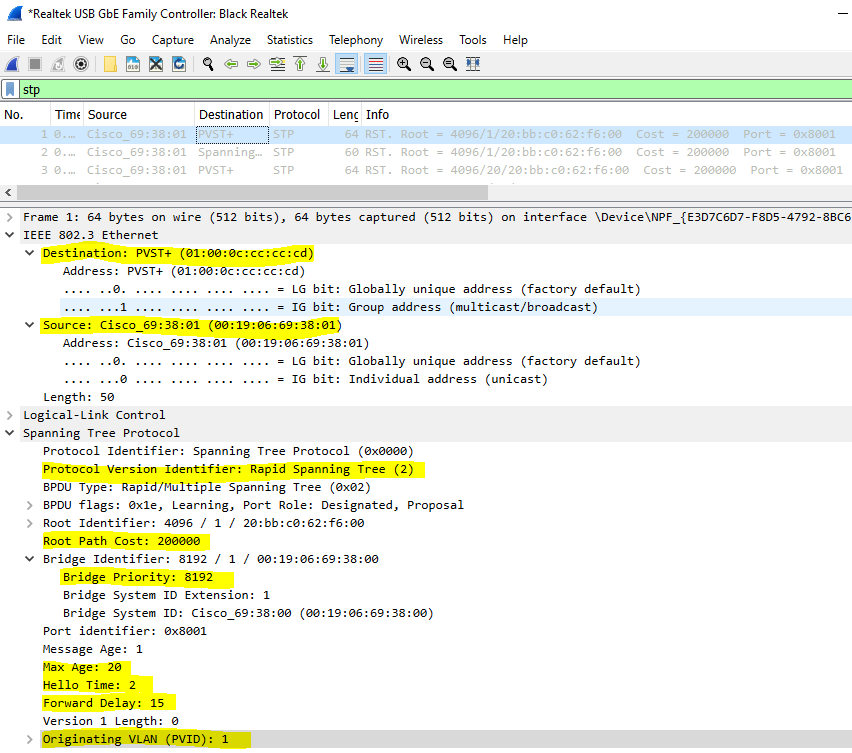Collapse the Destination PVST+ subtree
Image resolution: width=852 pixels, height=753 pixels.
click(x=30, y=253)
